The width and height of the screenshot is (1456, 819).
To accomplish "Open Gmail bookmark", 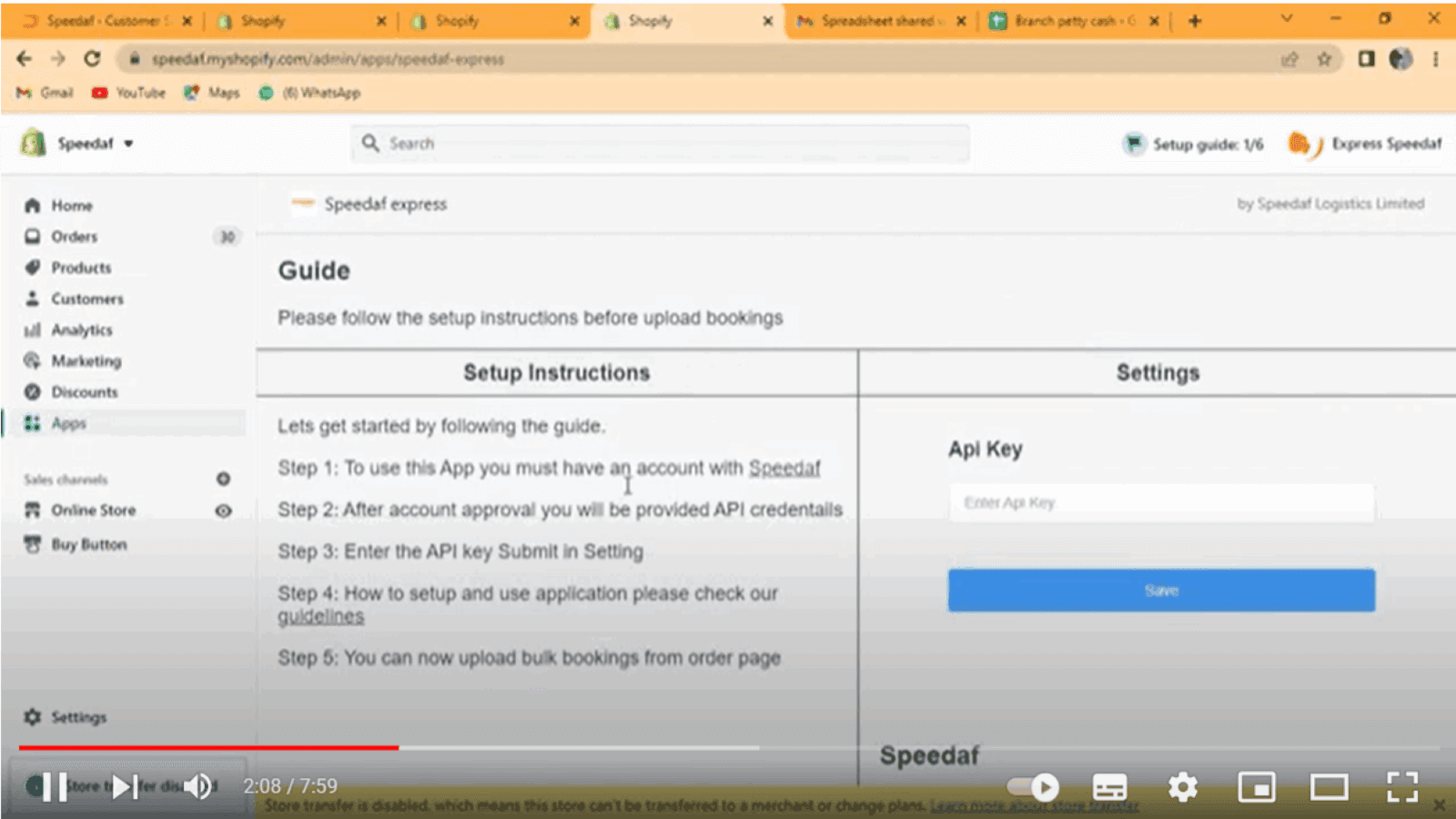I will pyautogui.click(x=45, y=93).
